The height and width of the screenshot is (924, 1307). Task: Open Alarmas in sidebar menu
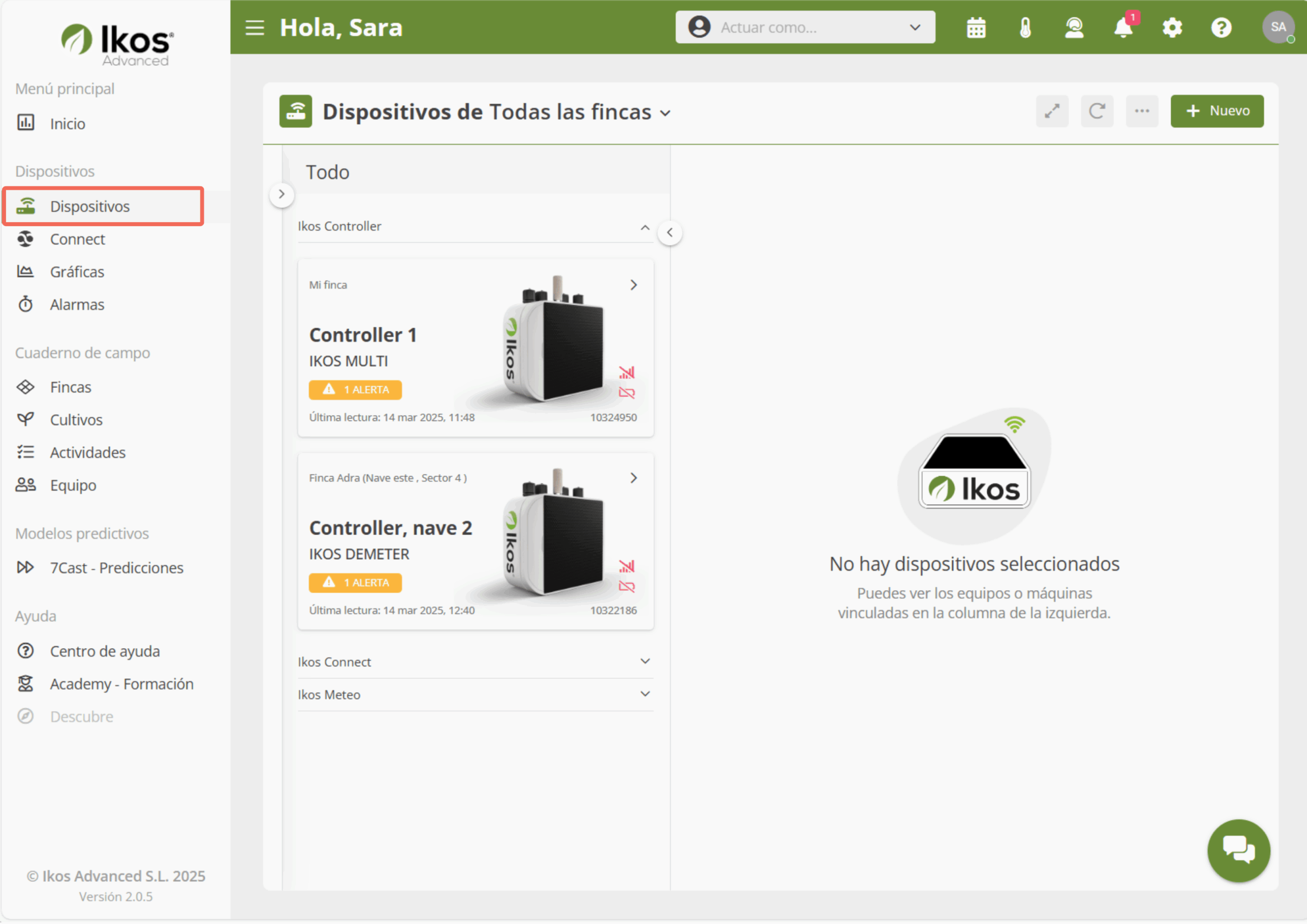click(x=77, y=305)
